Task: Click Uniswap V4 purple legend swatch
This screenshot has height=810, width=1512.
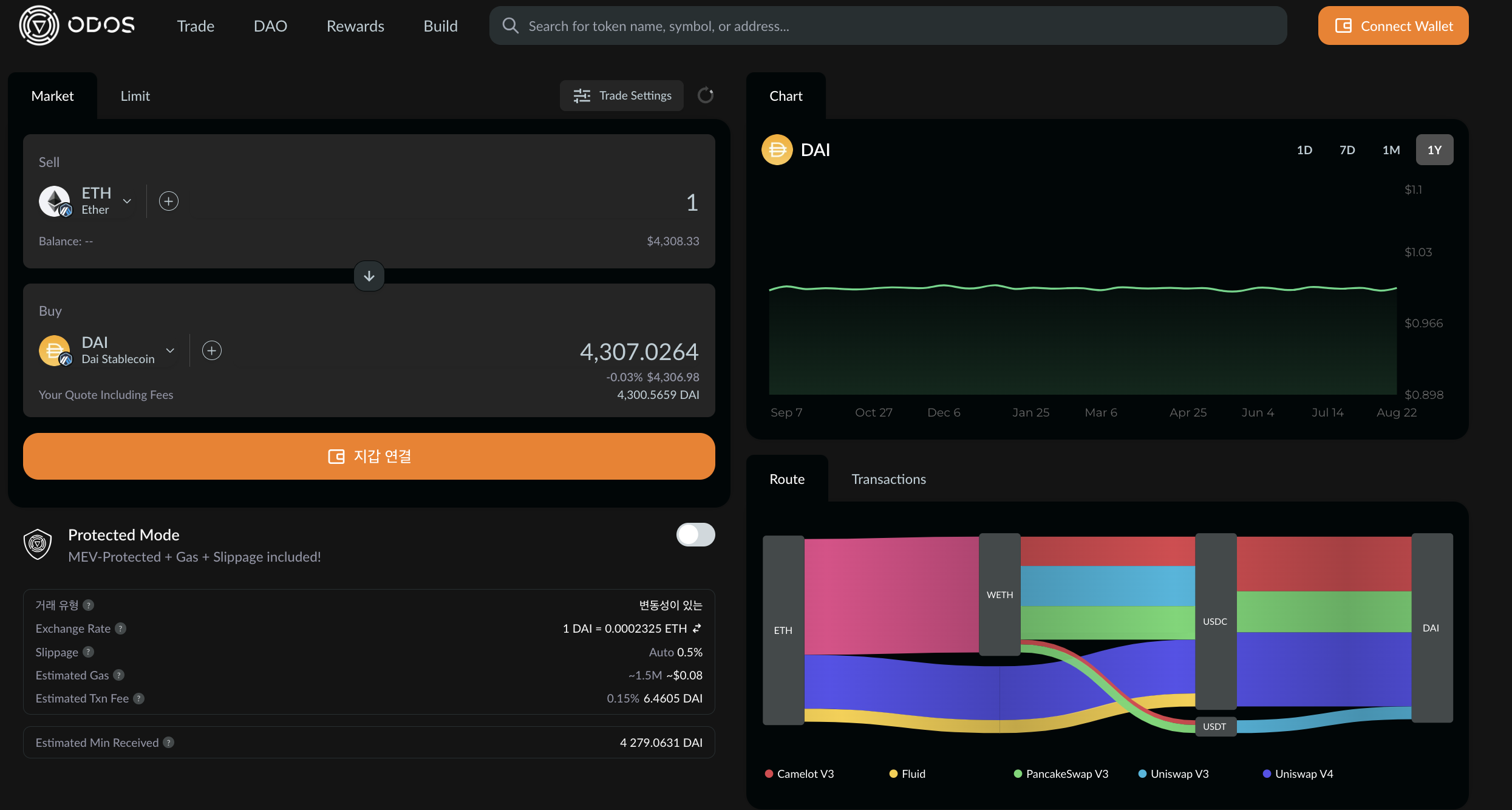Action: pos(1267,774)
